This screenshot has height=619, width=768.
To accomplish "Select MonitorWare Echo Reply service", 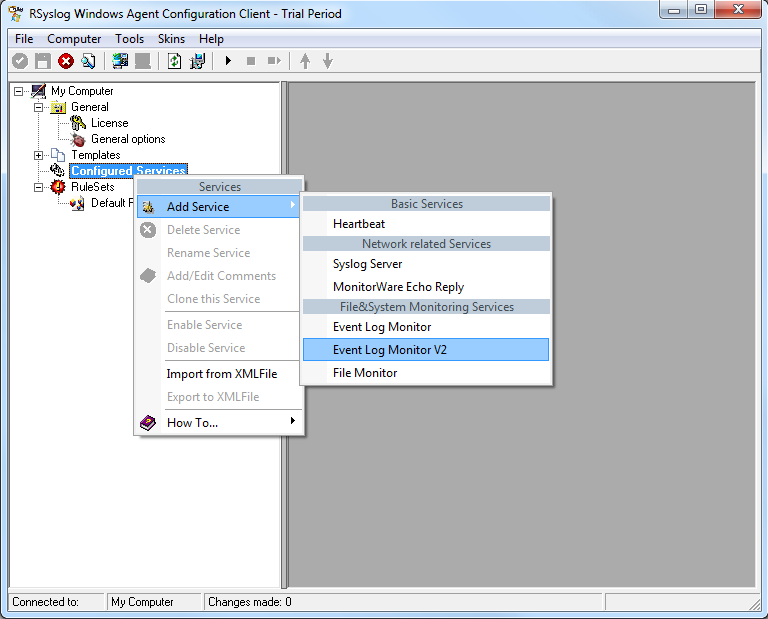I will pyautogui.click(x=426, y=287).
